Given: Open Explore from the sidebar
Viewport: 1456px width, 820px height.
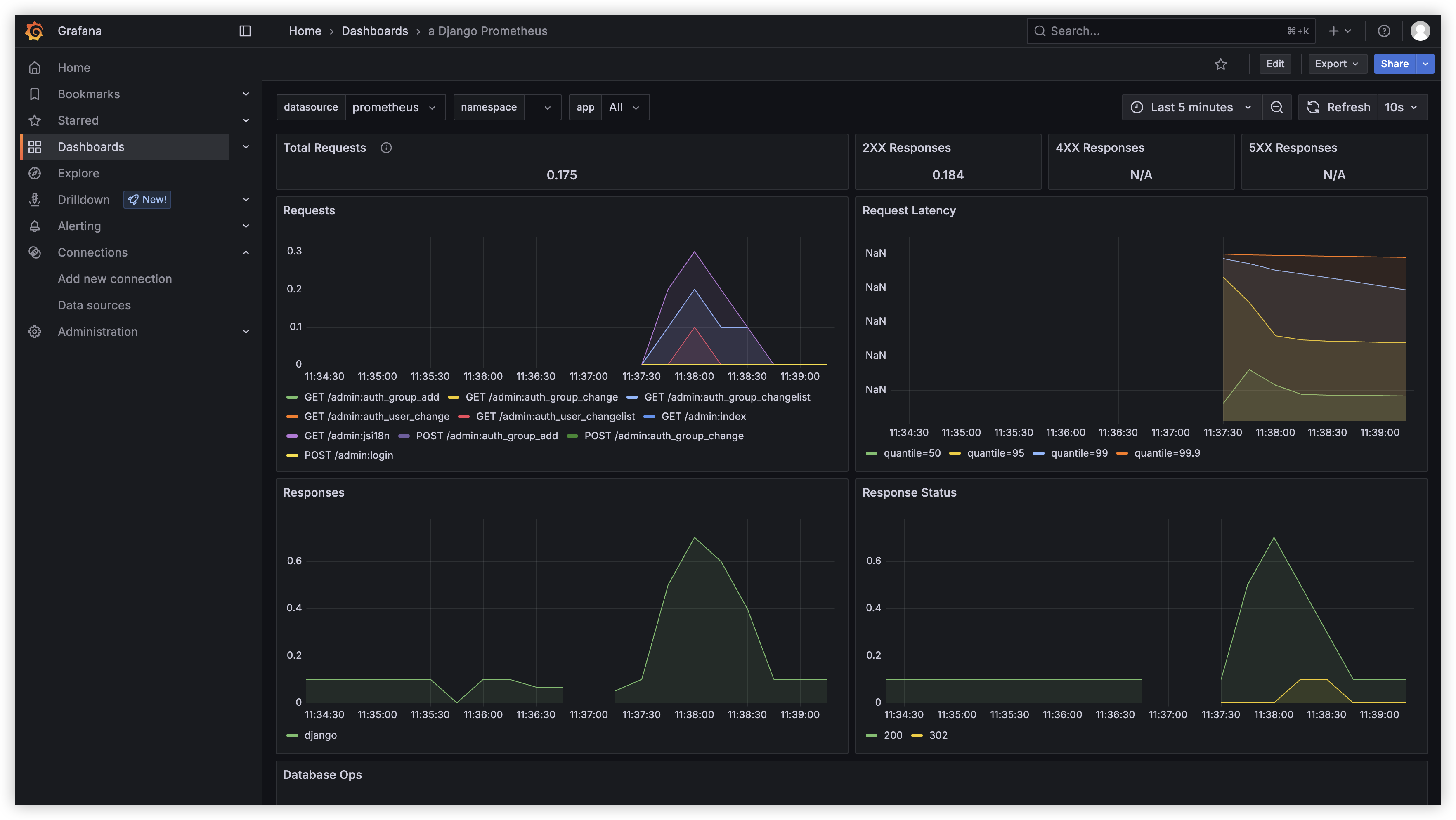Looking at the screenshot, I should click(x=78, y=173).
